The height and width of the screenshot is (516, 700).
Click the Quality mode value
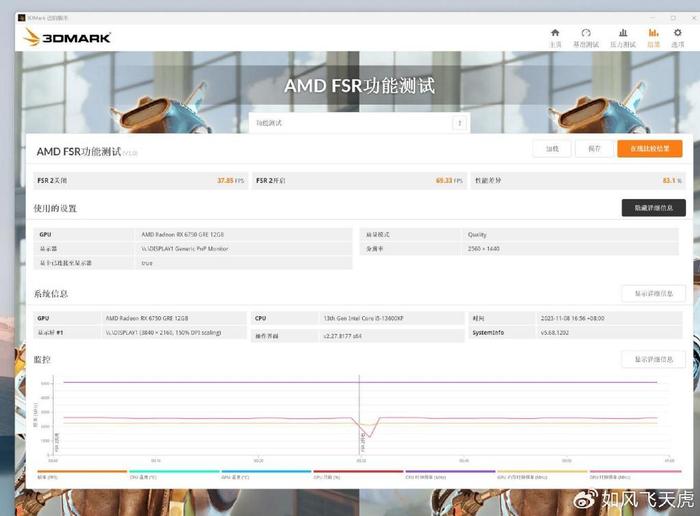(x=477, y=234)
